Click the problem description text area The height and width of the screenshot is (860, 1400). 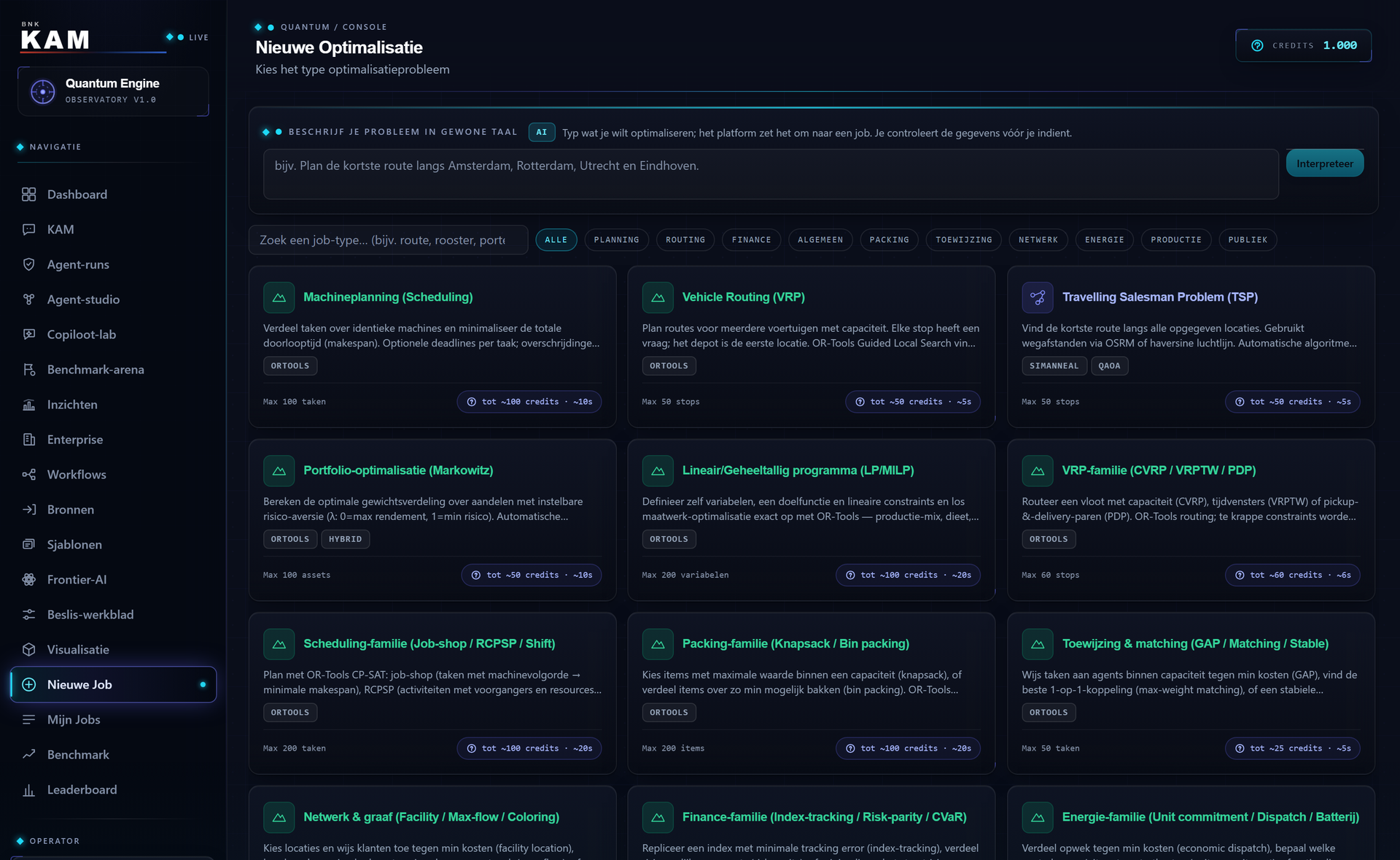click(x=771, y=174)
